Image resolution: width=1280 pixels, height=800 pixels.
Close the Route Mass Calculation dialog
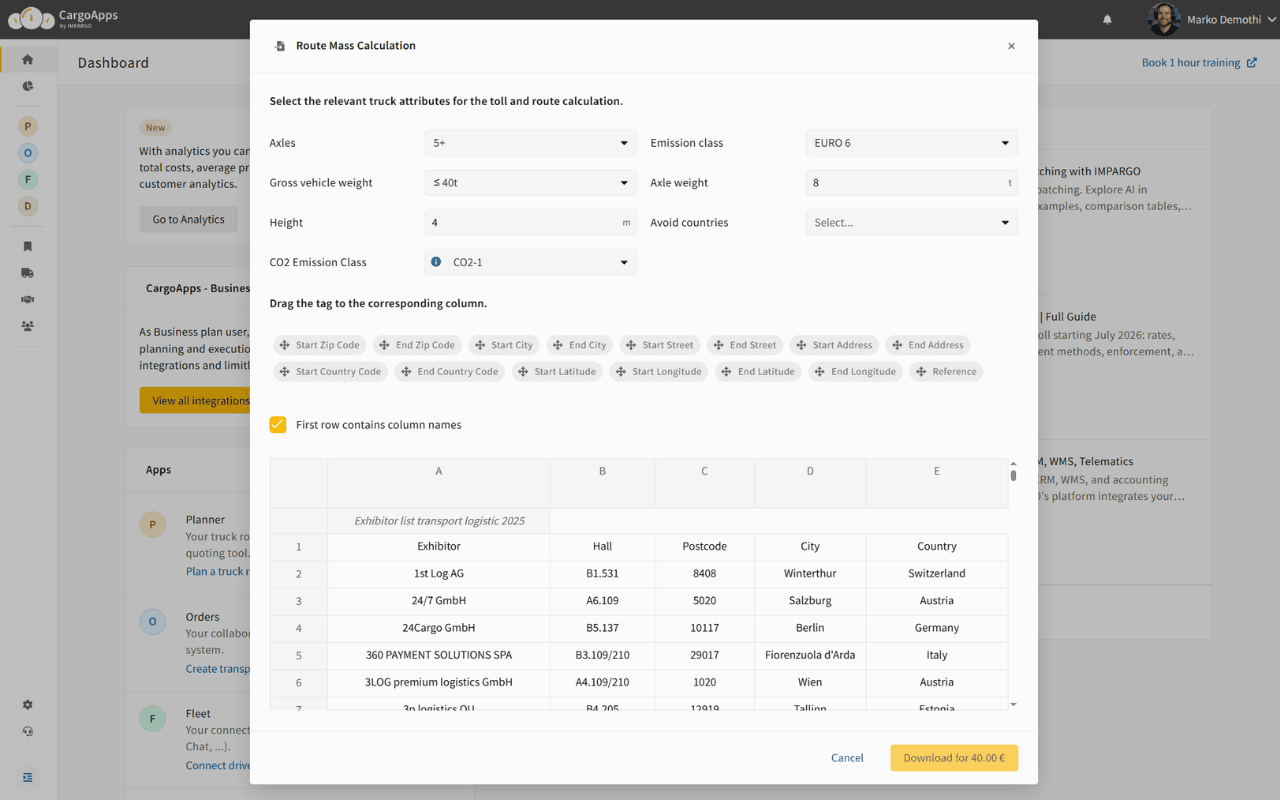click(x=1011, y=46)
